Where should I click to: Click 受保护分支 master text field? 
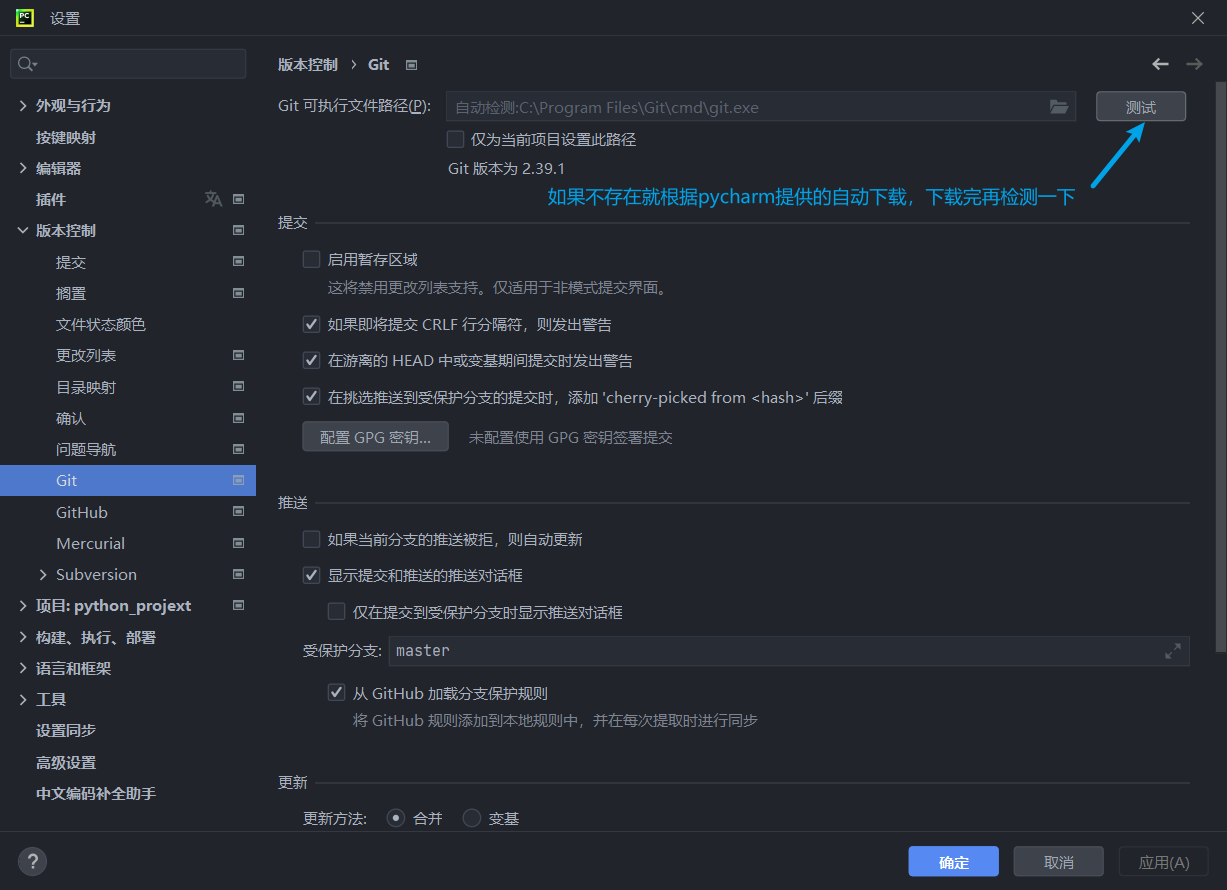point(789,651)
